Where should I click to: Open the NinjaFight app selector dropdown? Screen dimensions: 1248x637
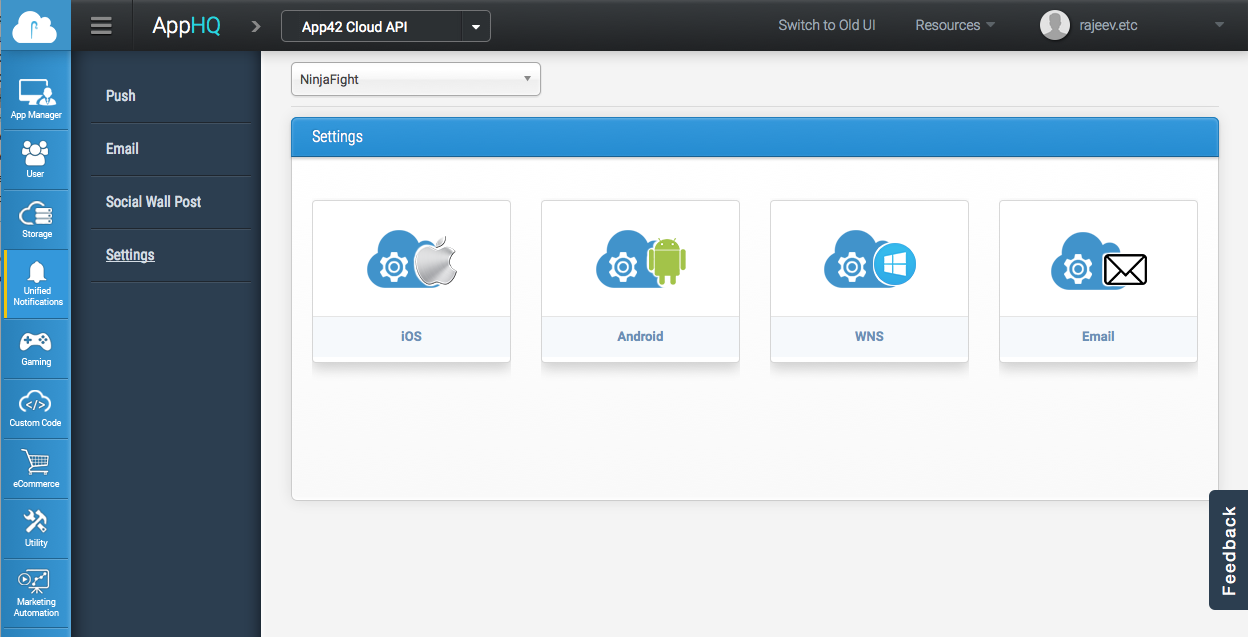(x=415, y=79)
